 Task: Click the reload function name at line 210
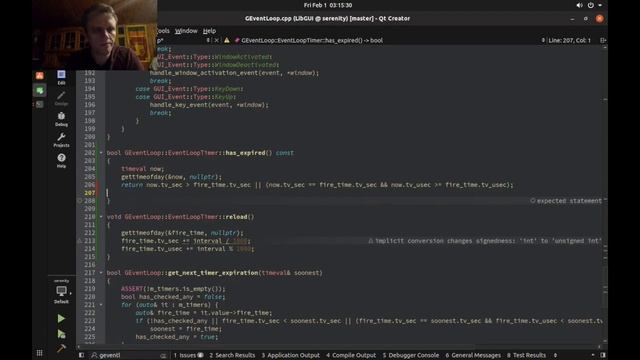pos(236,217)
